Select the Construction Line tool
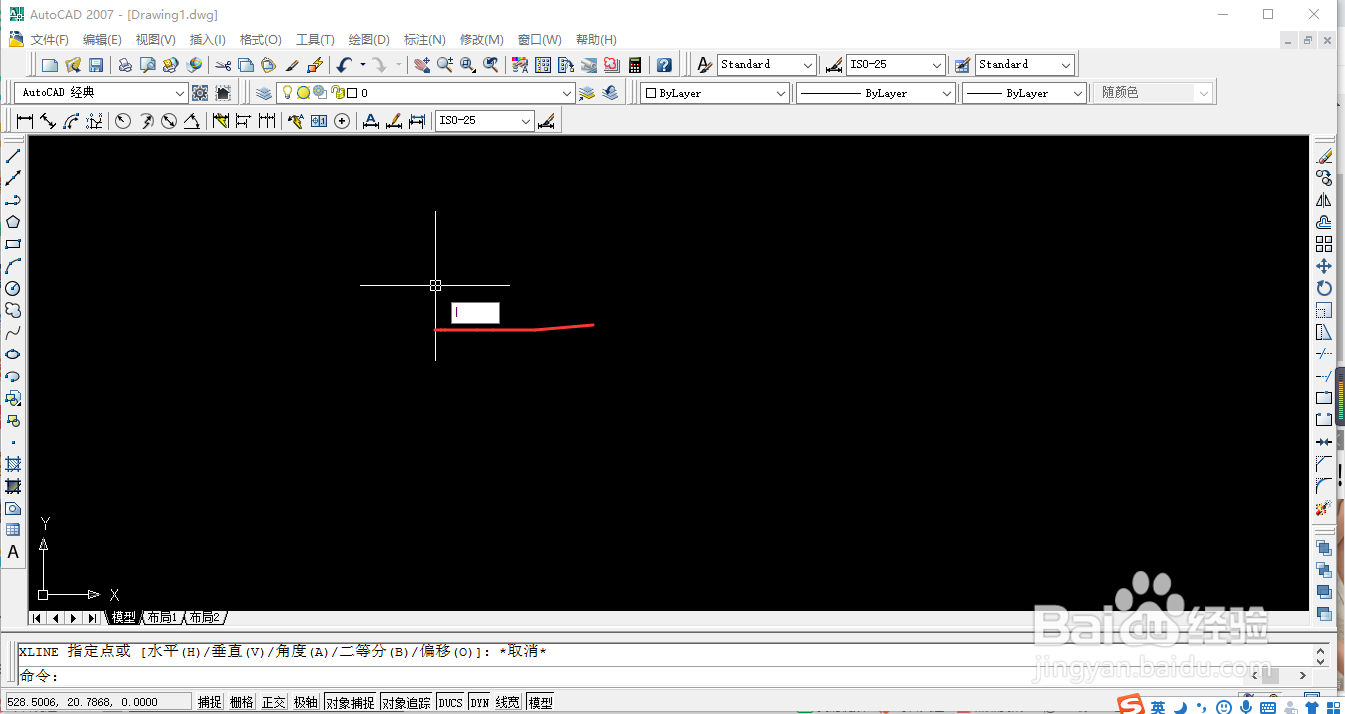The width and height of the screenshot is (1345, 714). tap(13, 178)
